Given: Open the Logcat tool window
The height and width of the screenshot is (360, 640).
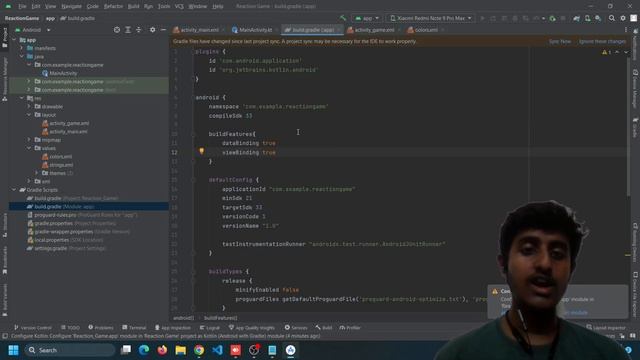Looking at the screenshot, I should [x=210, y=328].
